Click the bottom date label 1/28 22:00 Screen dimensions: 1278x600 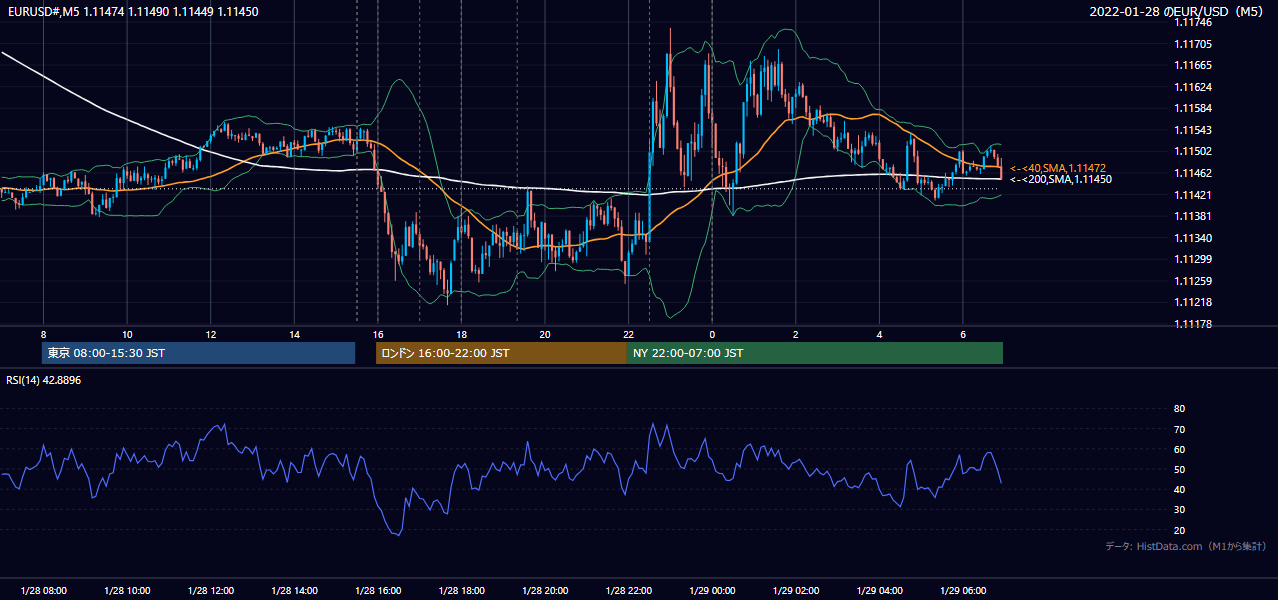[x=628, y=591]
